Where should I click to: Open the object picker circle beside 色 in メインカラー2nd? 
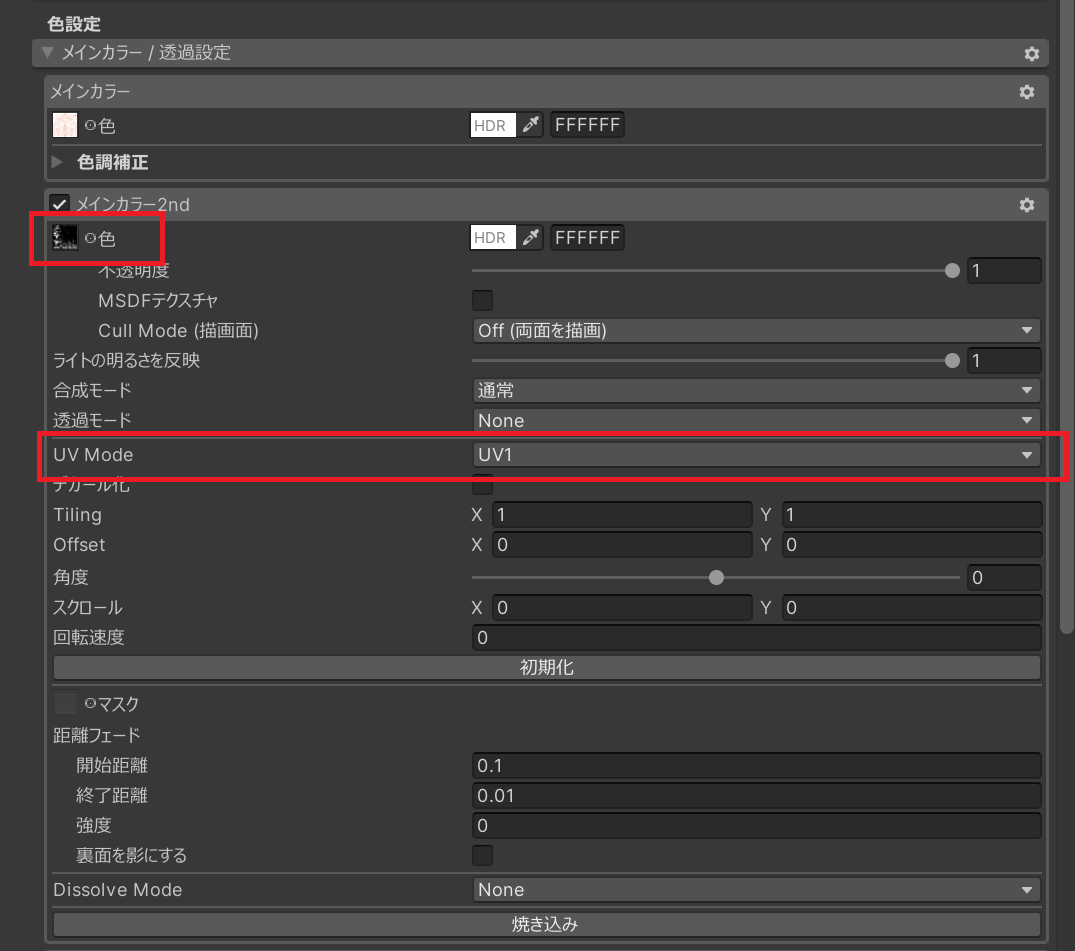(88, 237)
